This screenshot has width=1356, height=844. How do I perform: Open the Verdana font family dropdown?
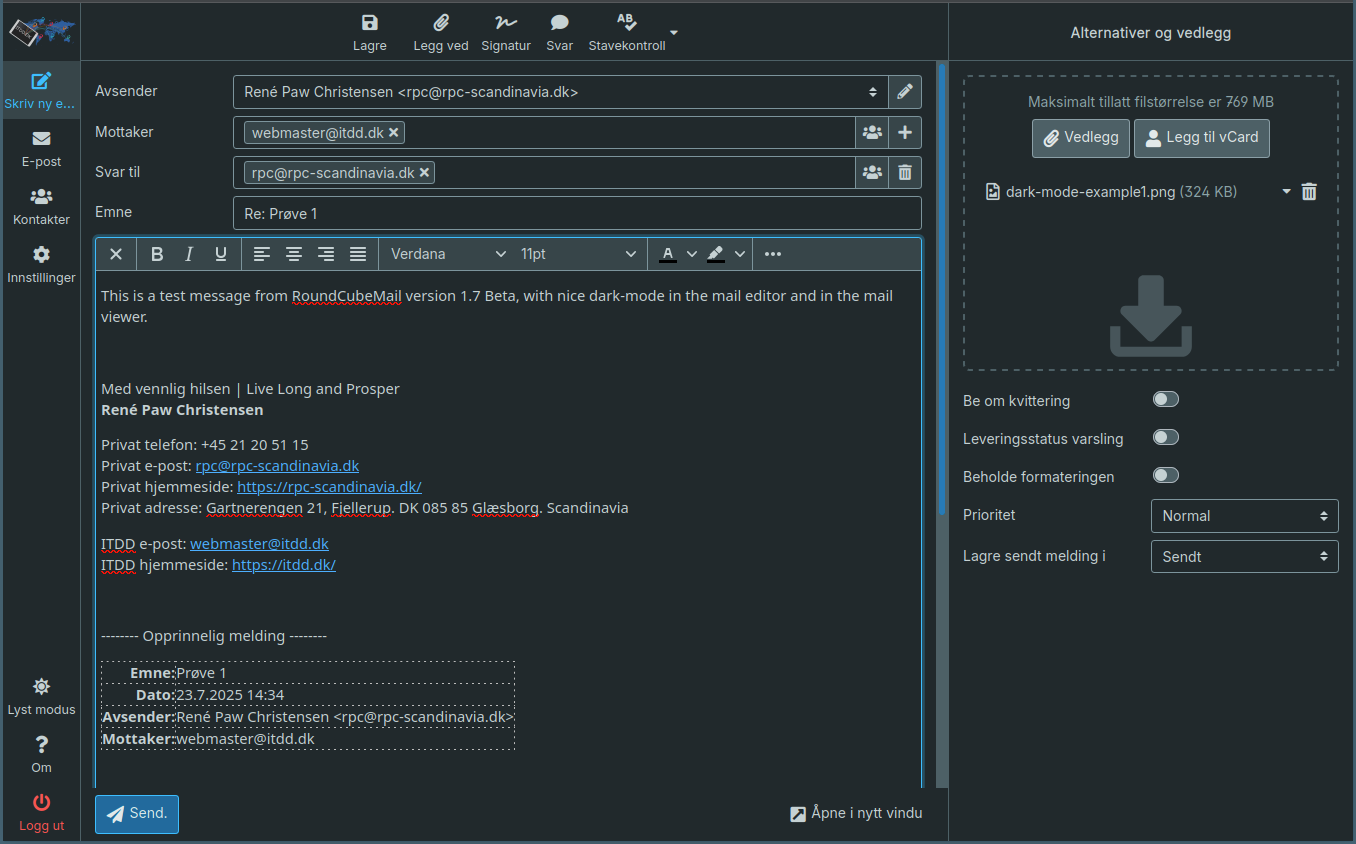(446, 253)
